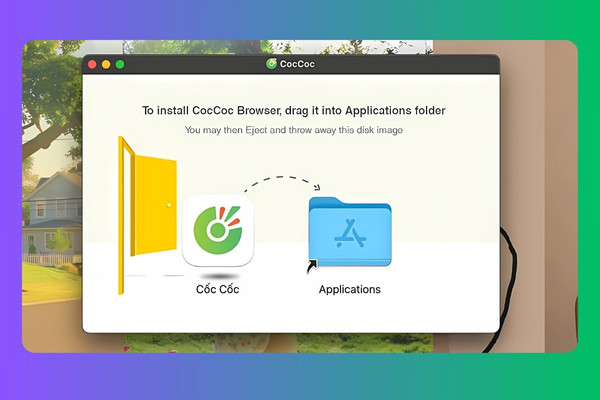Click the Applications folder label

point(350,289)
